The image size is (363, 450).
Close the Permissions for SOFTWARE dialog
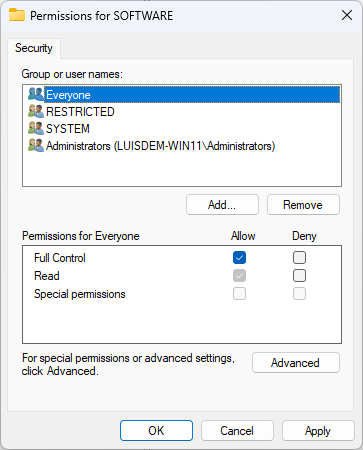point(347,15)
